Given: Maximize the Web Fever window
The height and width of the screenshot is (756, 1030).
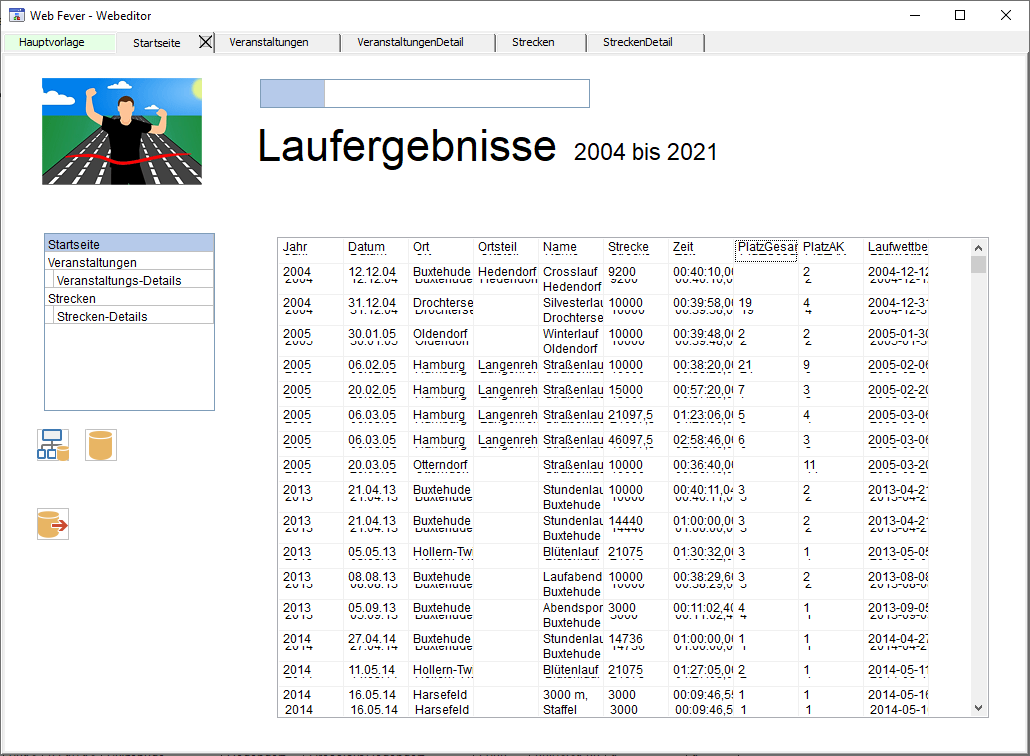Looking at the screenshot, I should point(960,15).
